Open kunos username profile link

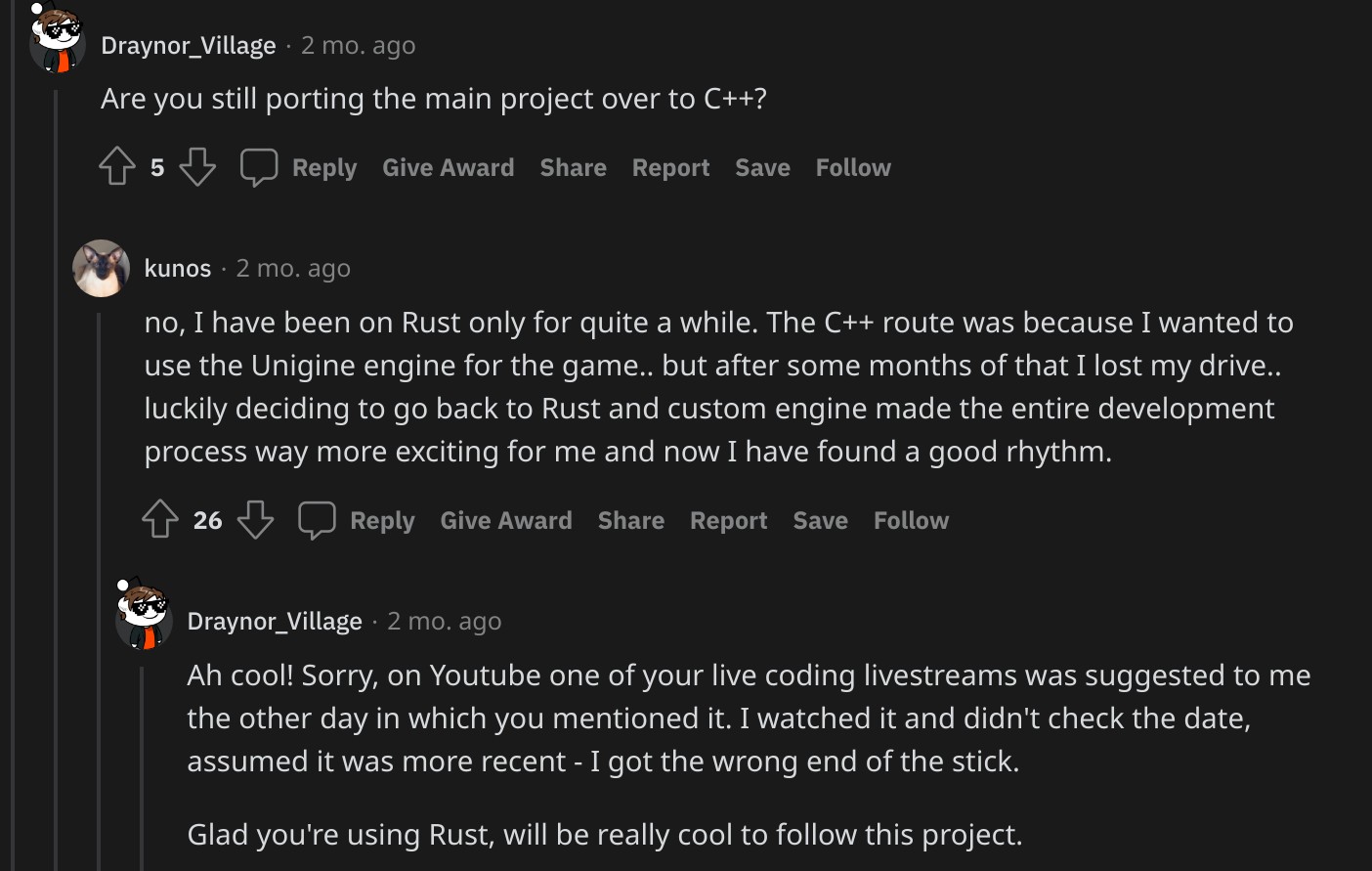pos(178,268)
